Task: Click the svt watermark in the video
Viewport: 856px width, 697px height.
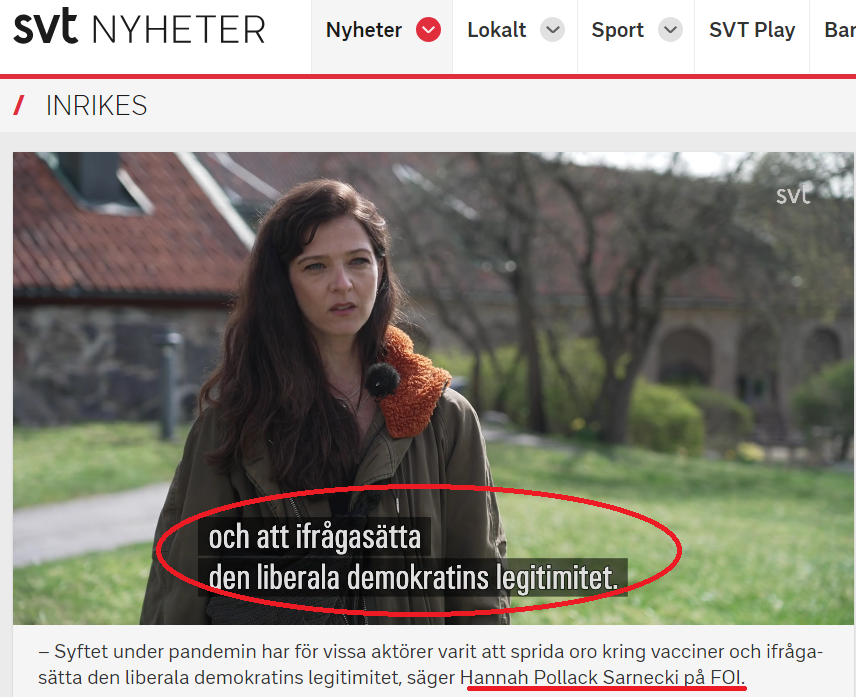Action: pos(793,194)
